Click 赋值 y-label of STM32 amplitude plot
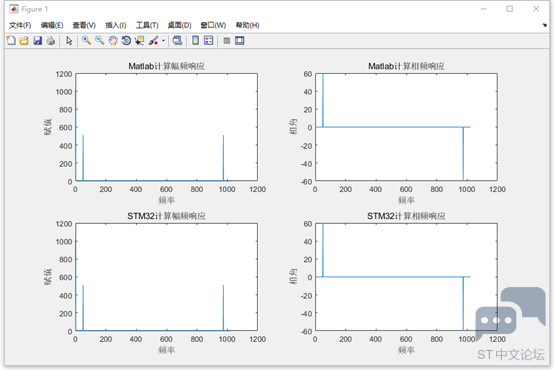This screenshot has height=370, width=554. click(48, 277)
